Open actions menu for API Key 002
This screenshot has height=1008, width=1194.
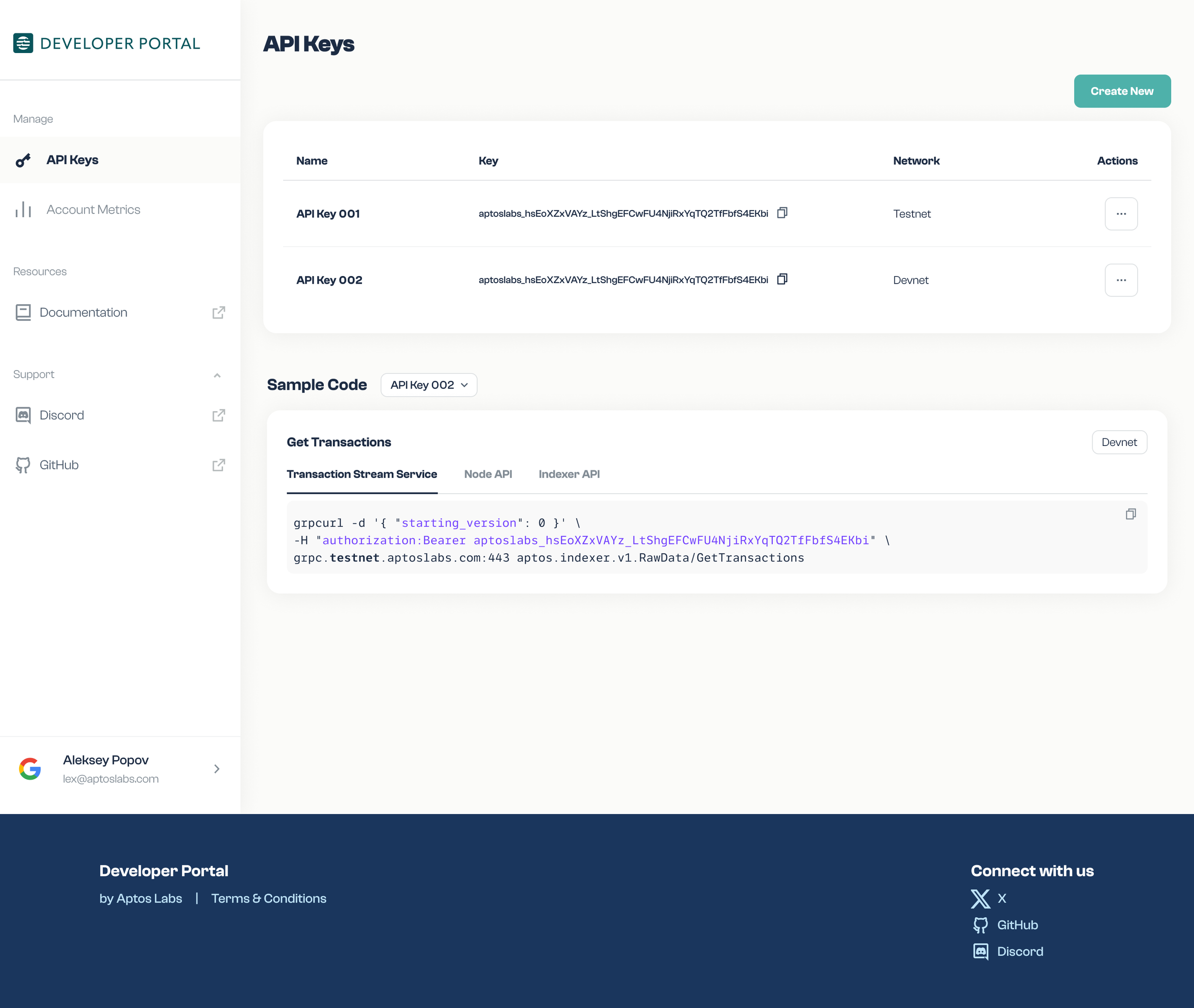(1121, 280)
